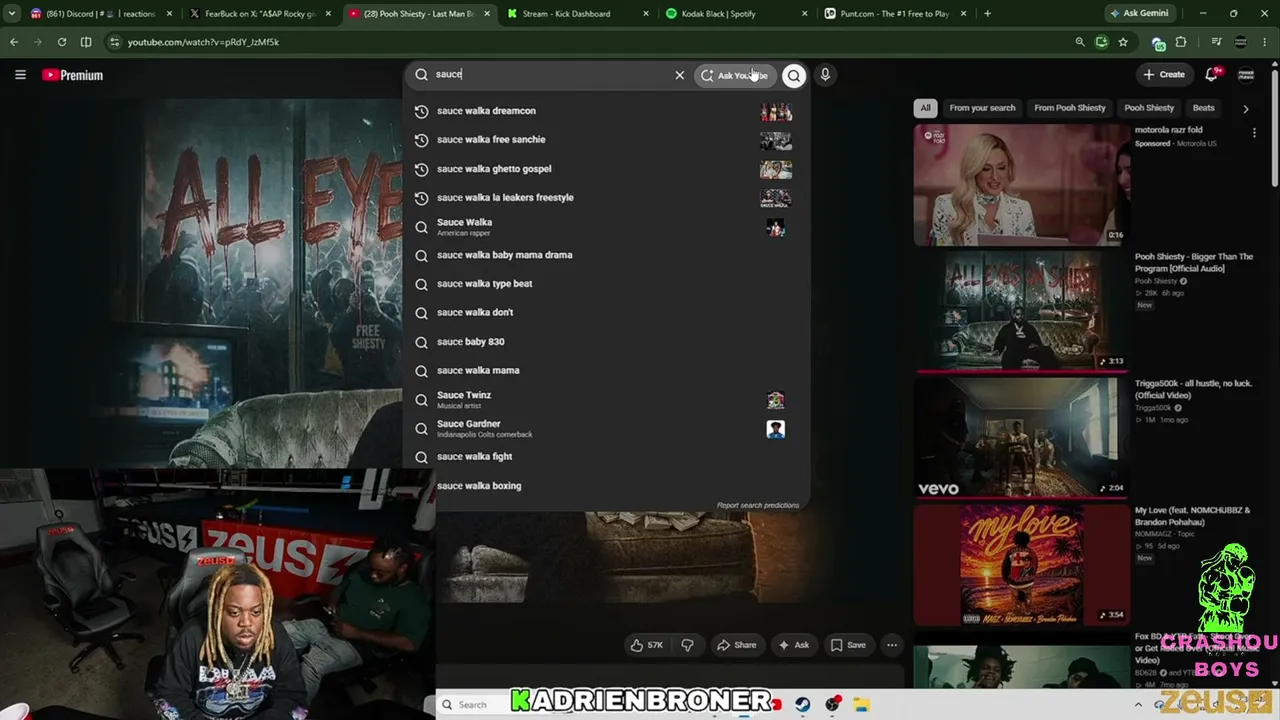This screenshot has height=720, width=1280.
Task: Open 'all hustle, no luck' video thumbnail
Action: [x=1020, y=438]
